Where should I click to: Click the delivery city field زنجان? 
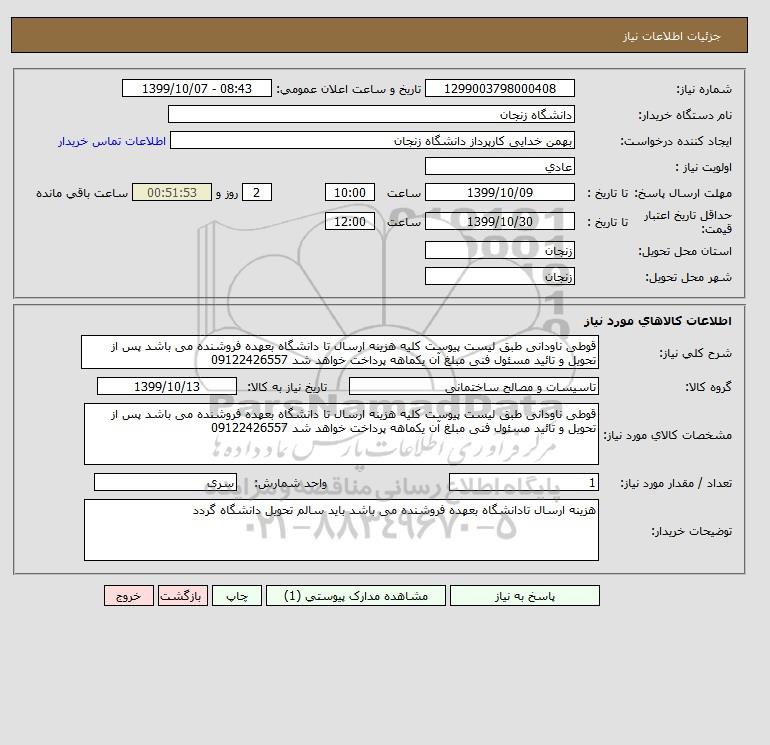499,276
